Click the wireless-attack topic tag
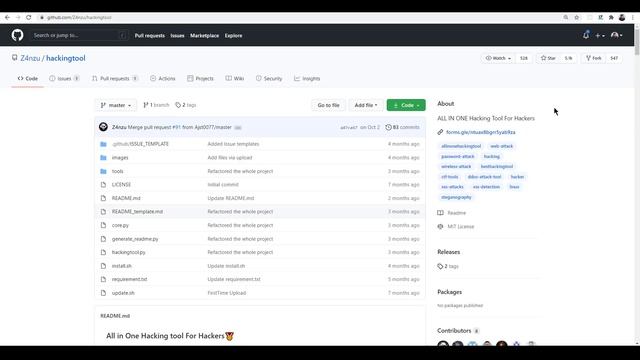 tap(456, 167)
